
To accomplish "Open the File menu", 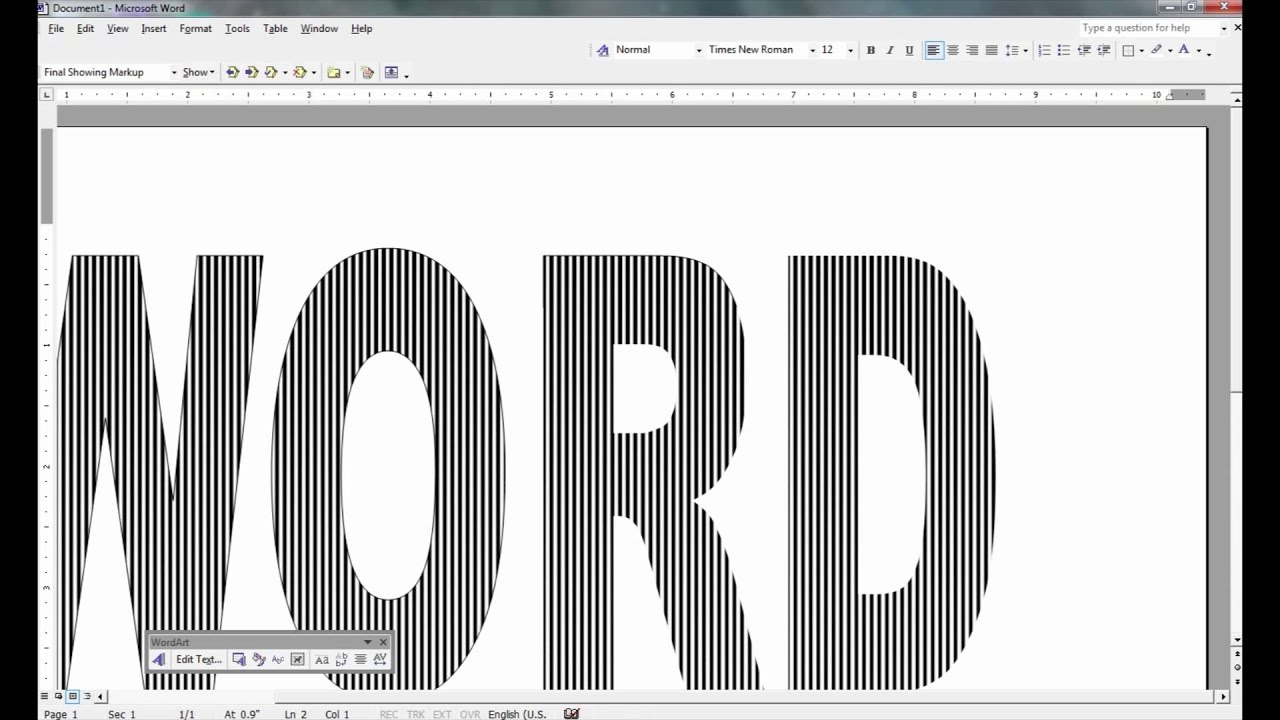I will pos(56,28).
